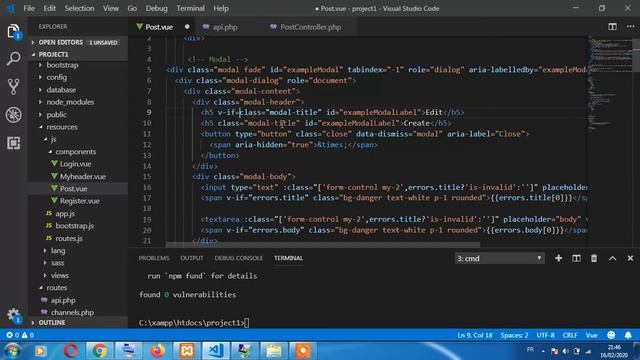The image size is (640, 360).
Task: Open Firefox from Windows taskbar
Action: tap(158, 351)
